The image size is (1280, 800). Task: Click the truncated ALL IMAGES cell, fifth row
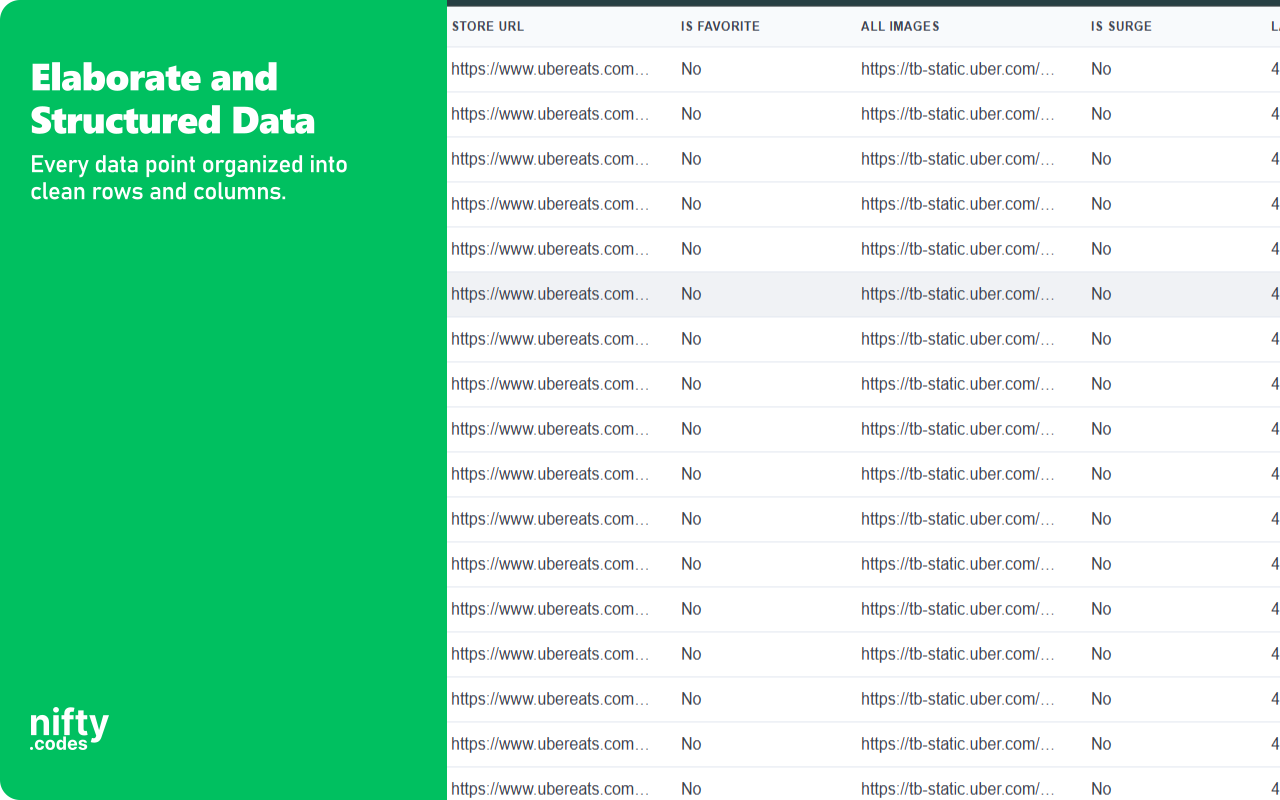[955, 249]
